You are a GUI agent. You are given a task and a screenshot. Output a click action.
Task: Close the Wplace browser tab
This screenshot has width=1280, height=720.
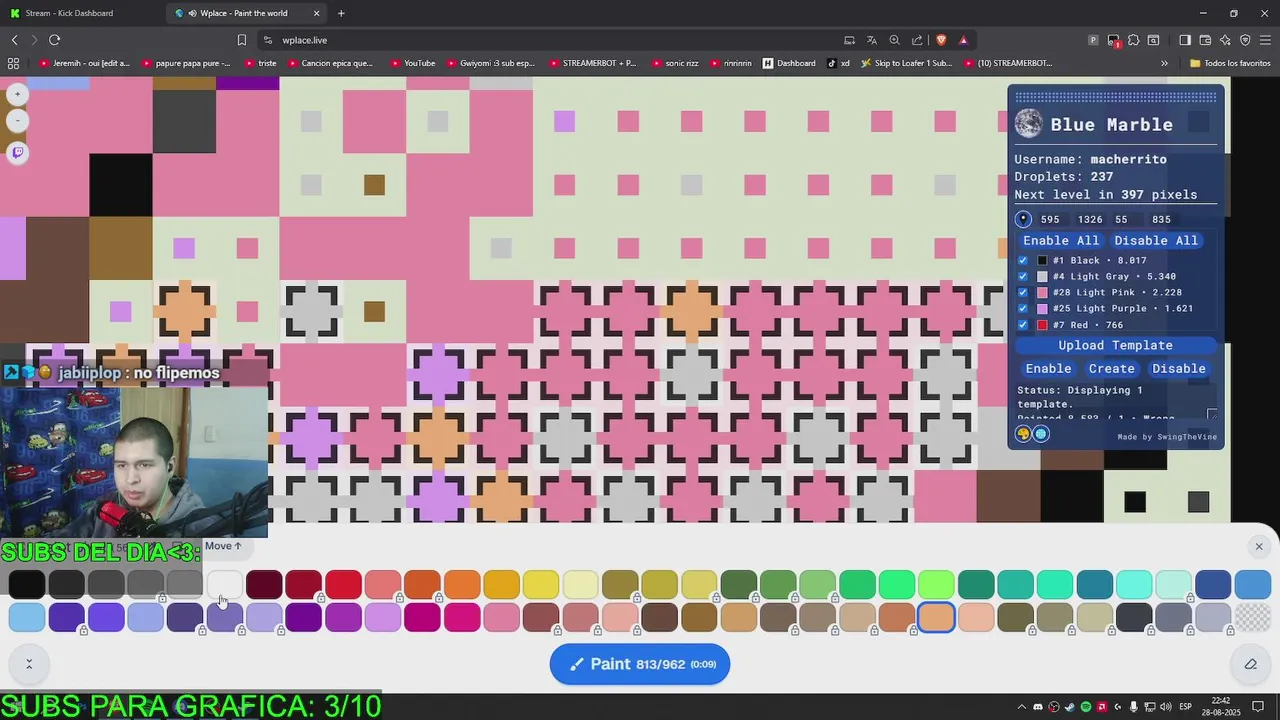317,13
